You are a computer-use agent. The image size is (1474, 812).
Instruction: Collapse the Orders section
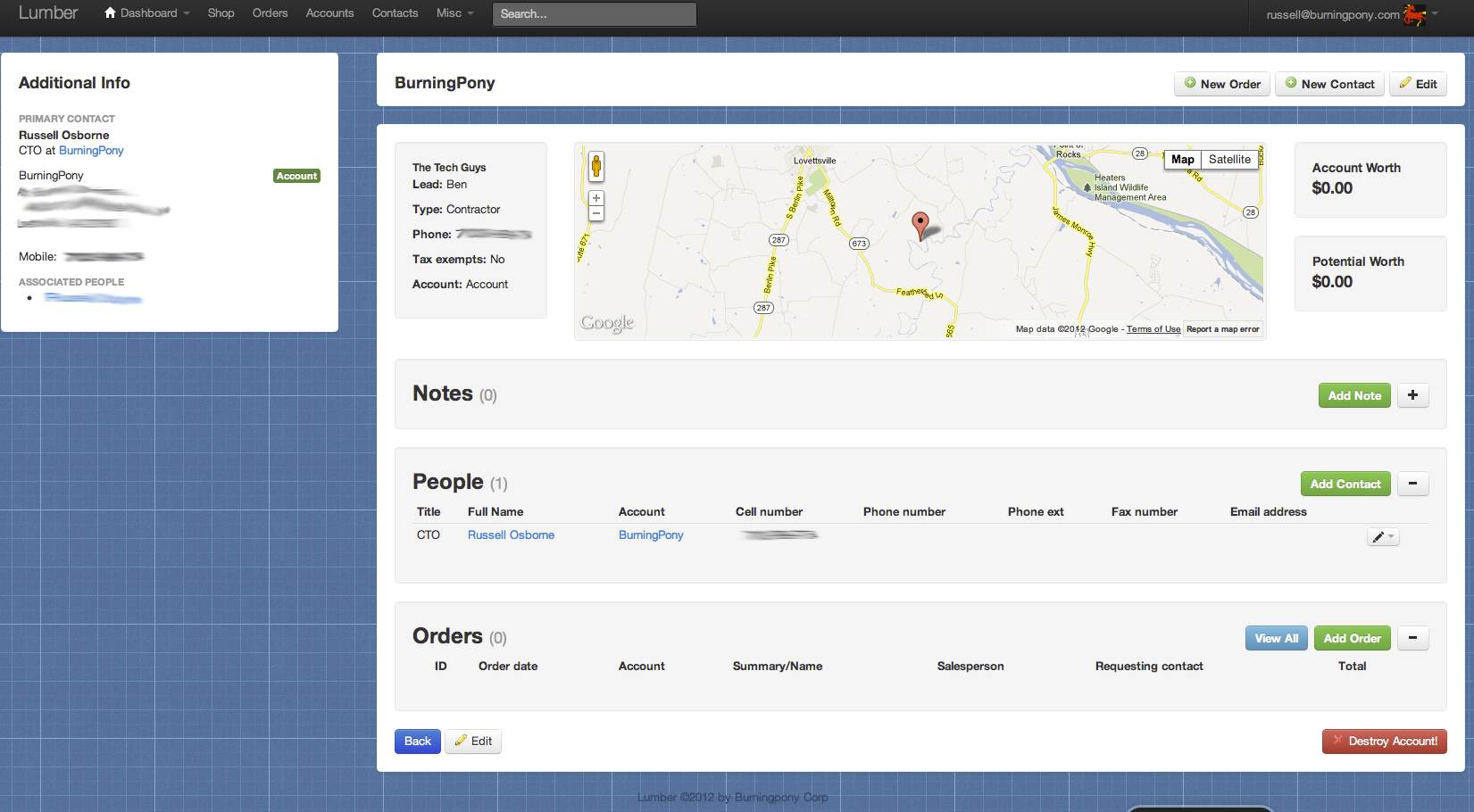1412,638
